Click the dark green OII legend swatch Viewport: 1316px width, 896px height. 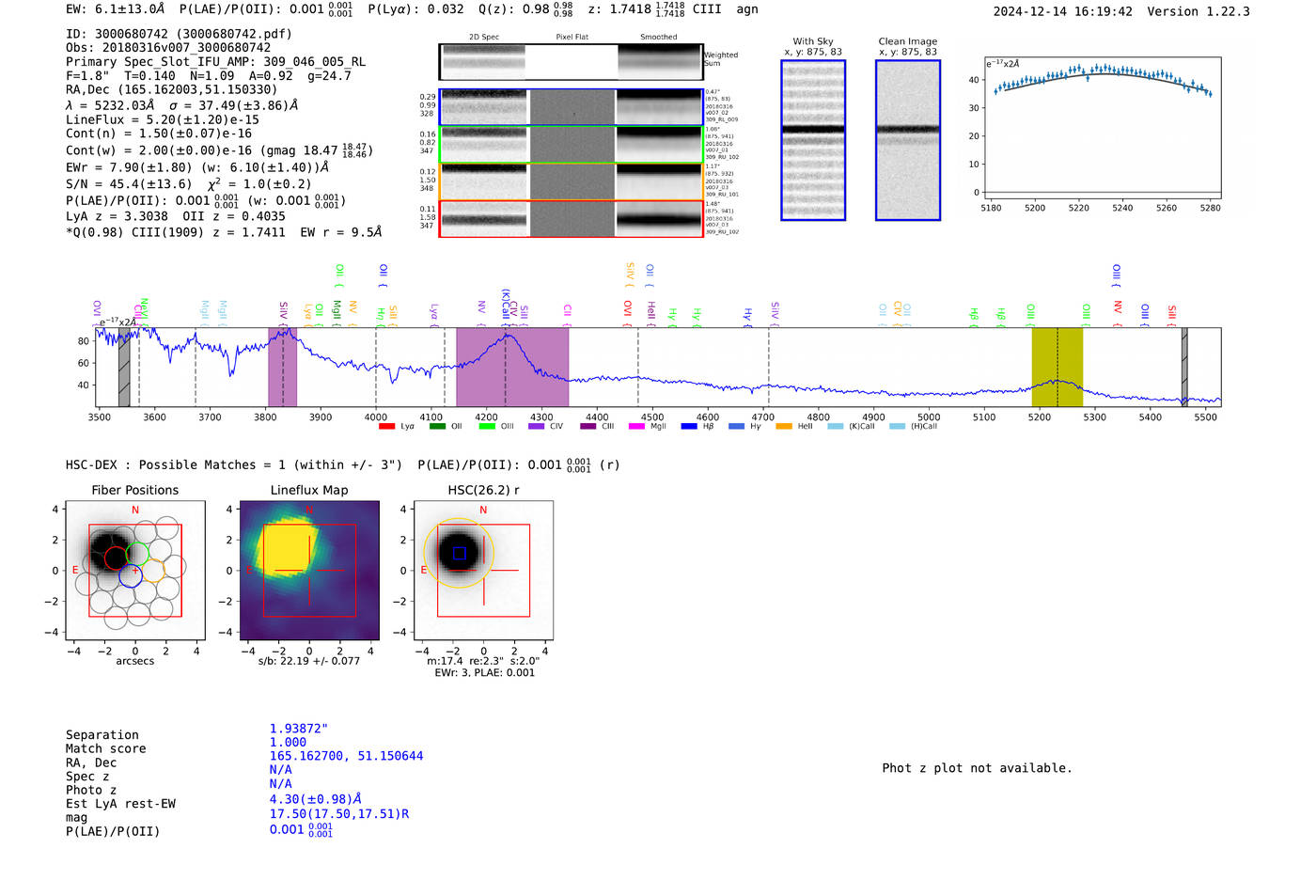[437, 427]
